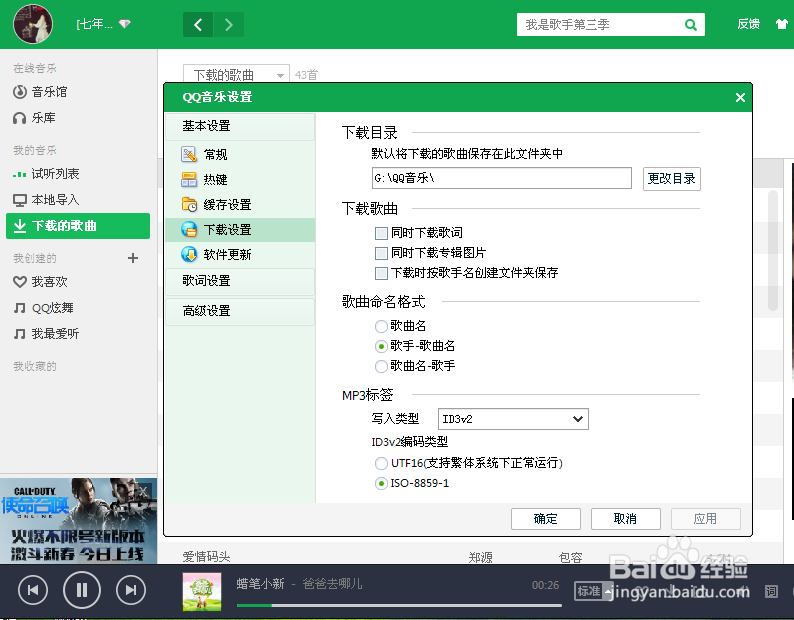794x620 pixels.
Task: Click the VIP diamond icon
Action: [x=125, y=24]
